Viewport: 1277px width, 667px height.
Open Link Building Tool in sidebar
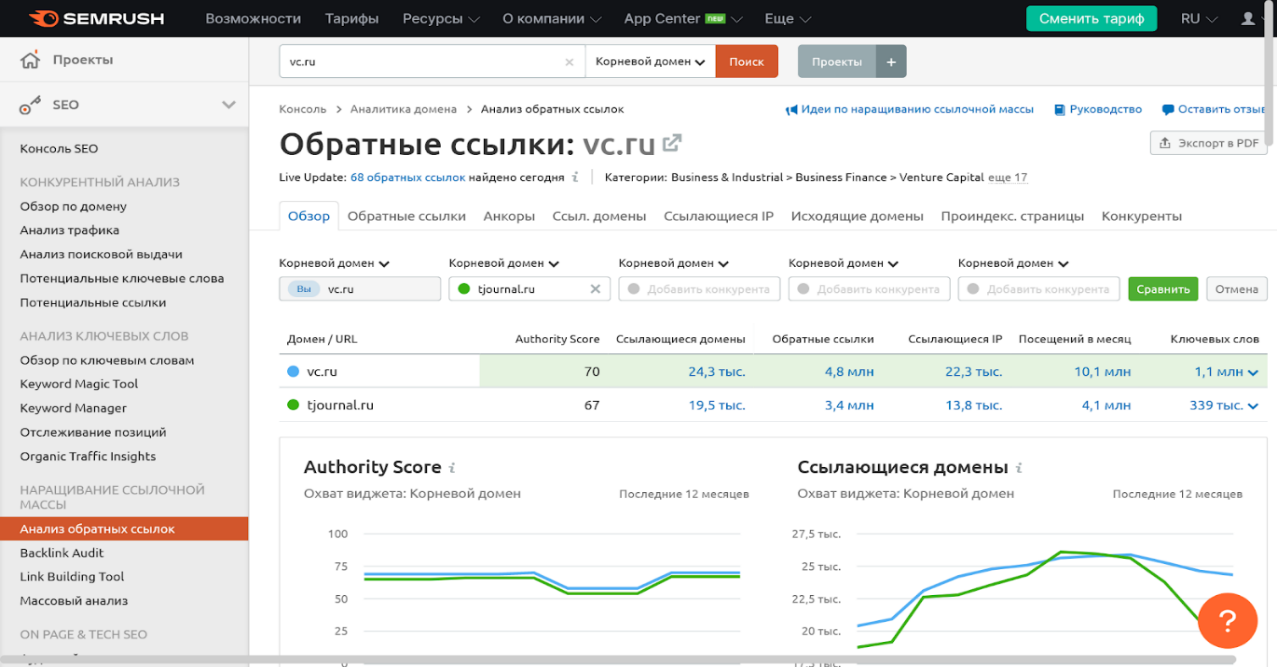pyautogui.click(x=72, y=577)
